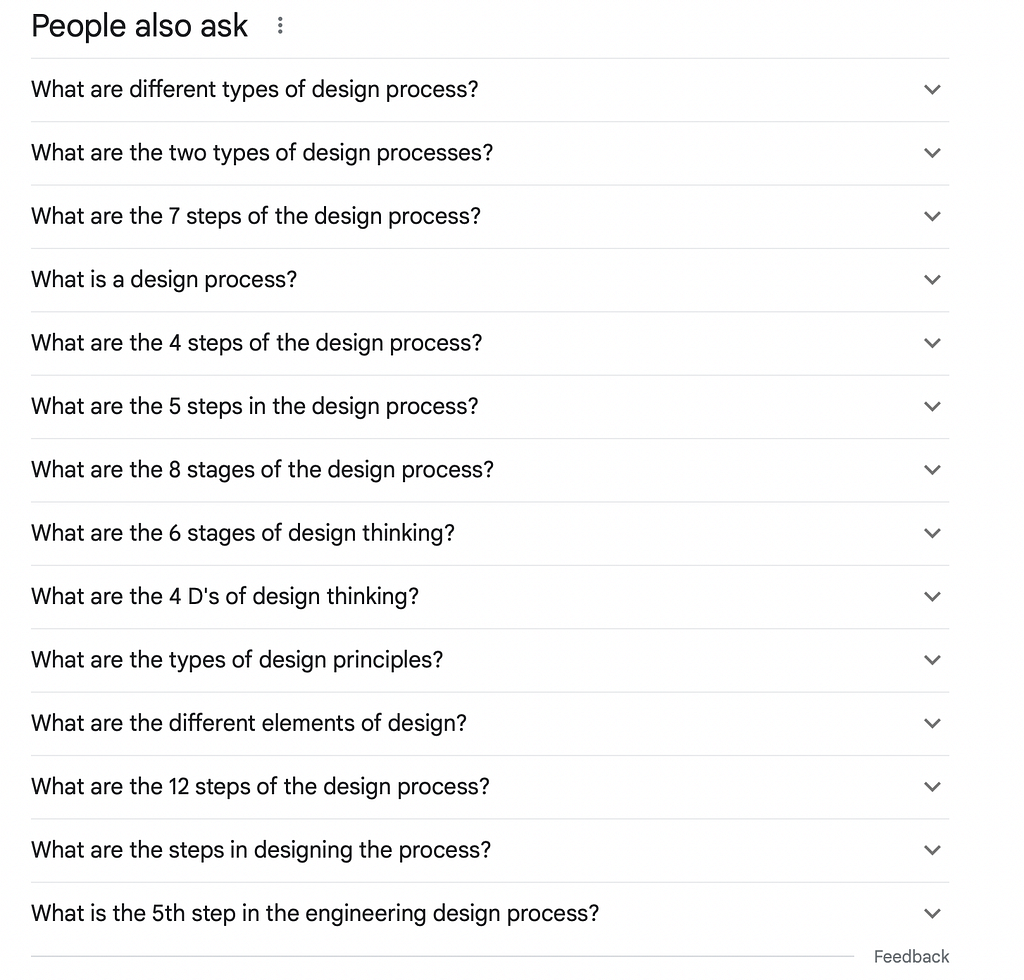This screenshot has width=1024, height=980.
Task: Open the "5 steps in the design process" question
Action: (x=932, y=407)
